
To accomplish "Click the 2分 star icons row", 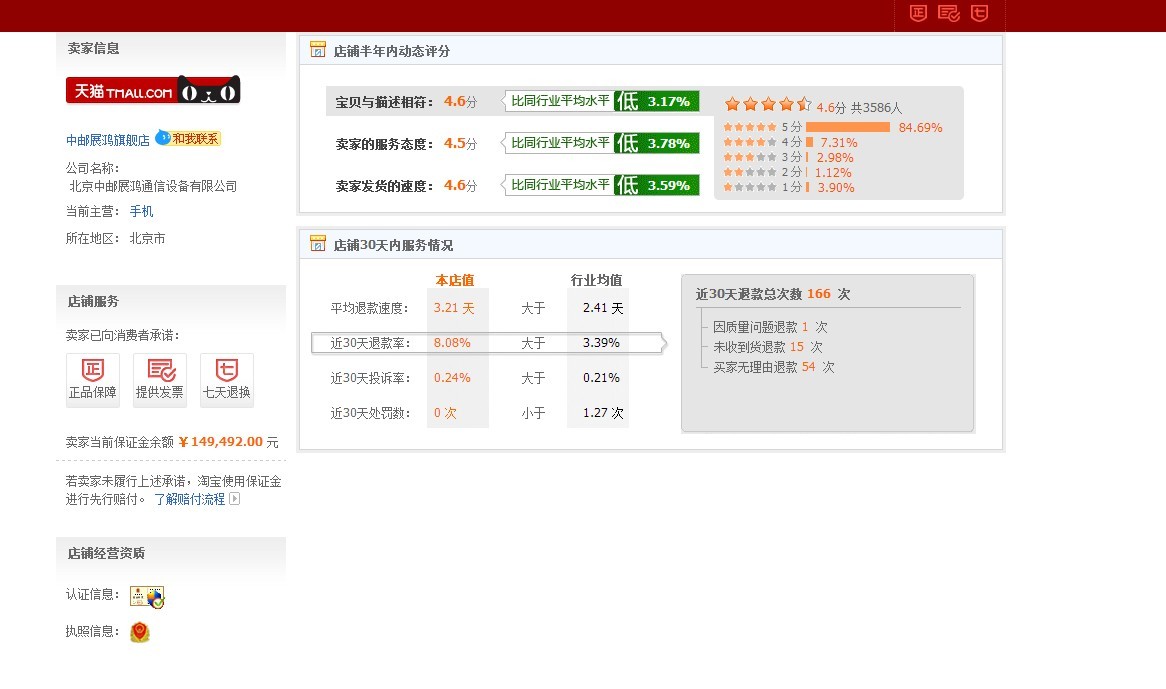I will (x=750, y=172).
